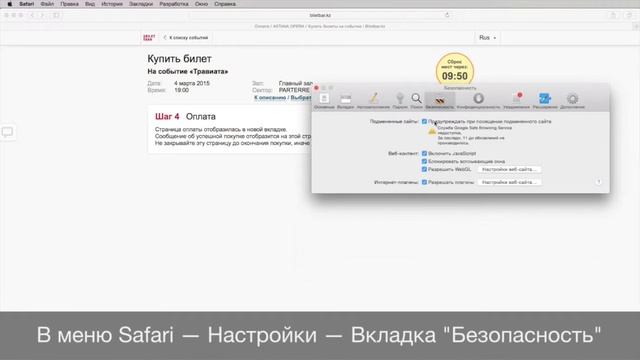Open the Extensions puzzle-piece preferences tab
Screen dimensions: 640x360
click(545, 101)
